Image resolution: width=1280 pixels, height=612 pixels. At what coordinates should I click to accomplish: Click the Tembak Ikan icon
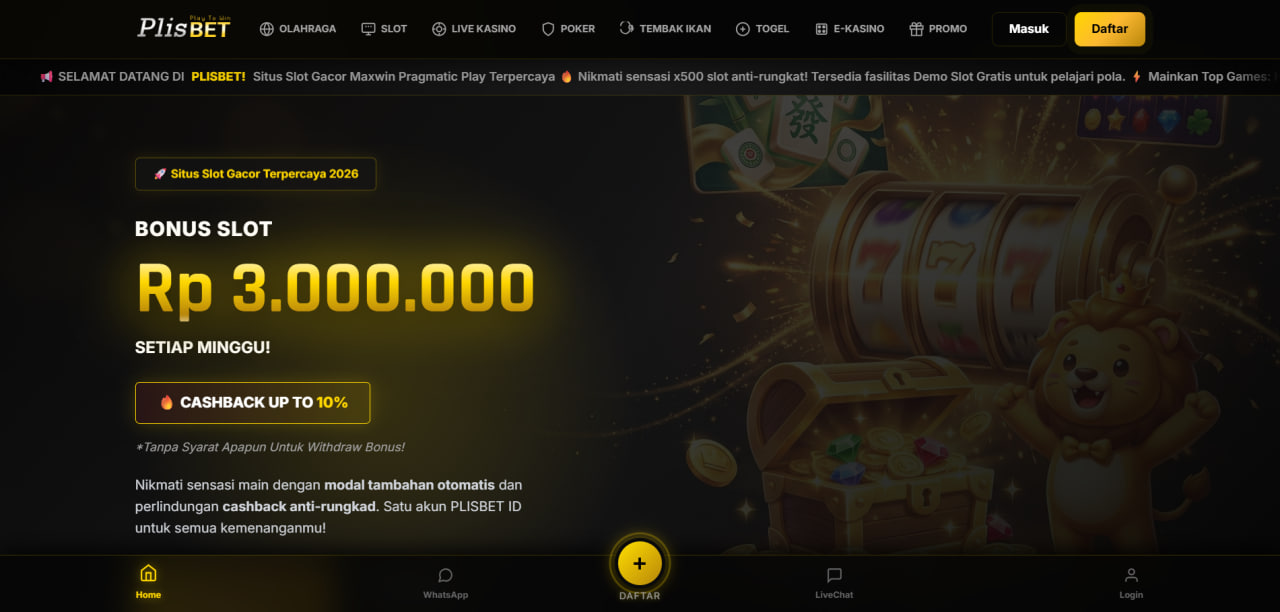click(627, 29)
